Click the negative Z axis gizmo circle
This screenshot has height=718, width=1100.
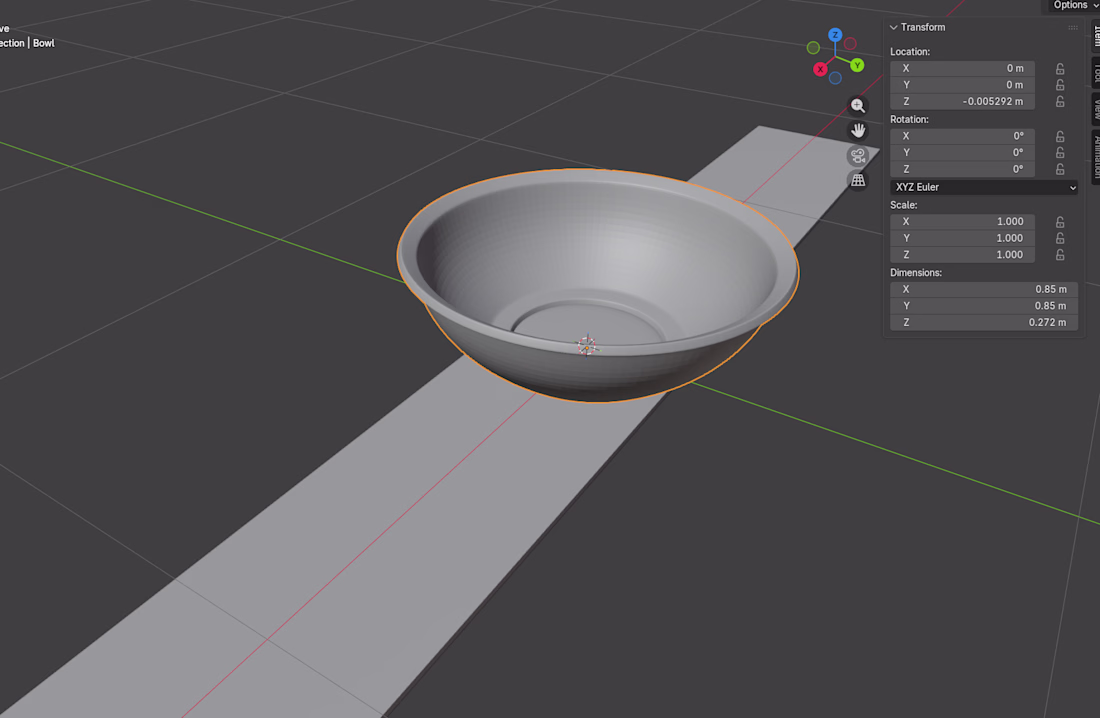[835, 78]
